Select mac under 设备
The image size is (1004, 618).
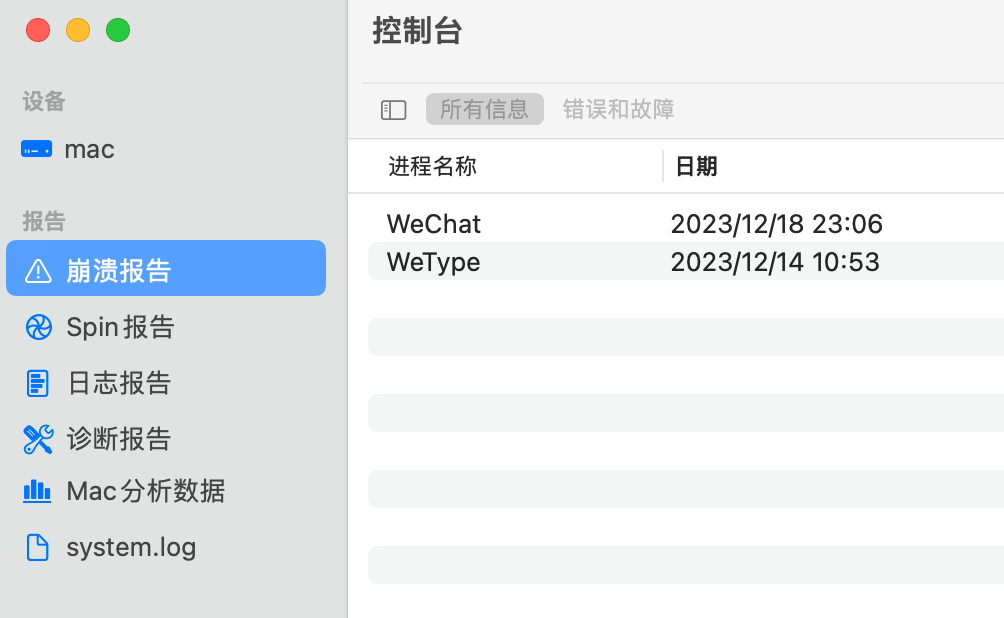[x=89, y=150]
